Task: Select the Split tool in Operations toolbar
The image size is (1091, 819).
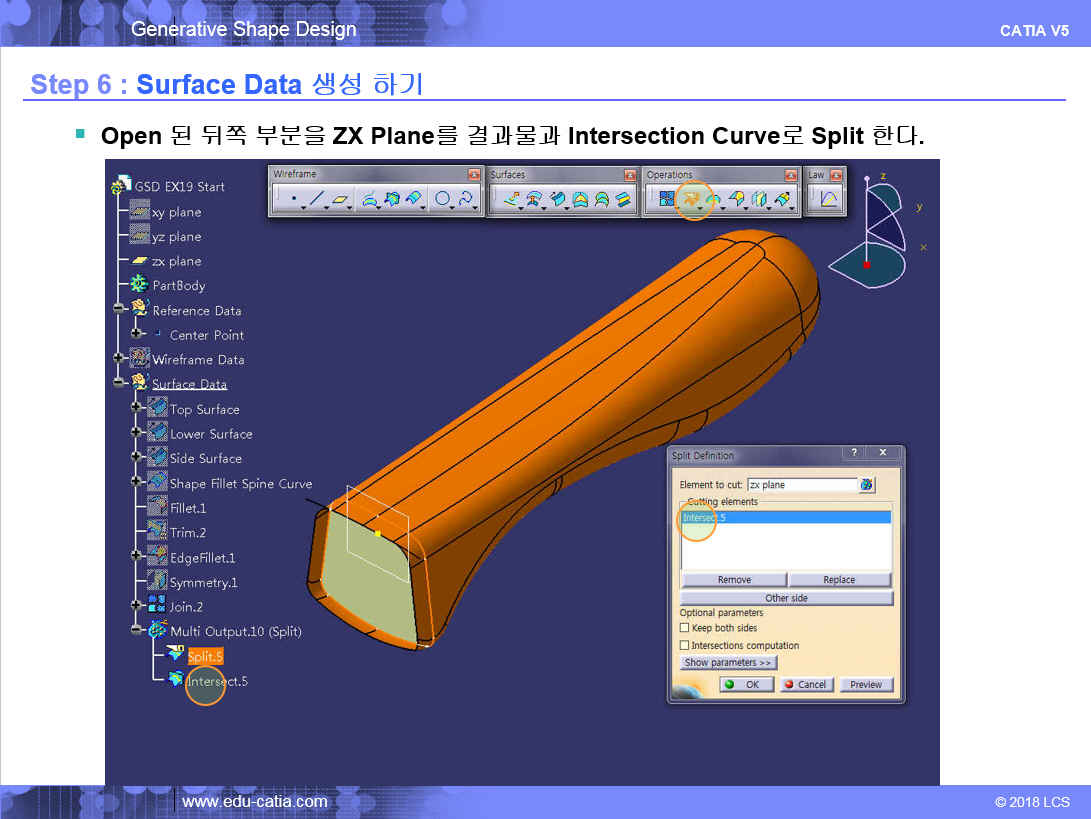Action: pos(690,199)
